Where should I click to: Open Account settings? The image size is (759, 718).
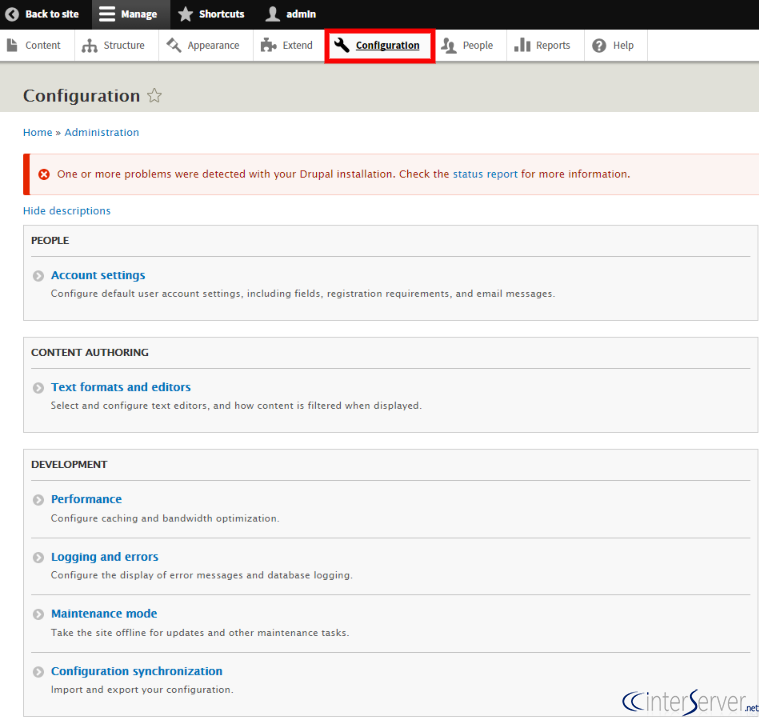point(98,275)
